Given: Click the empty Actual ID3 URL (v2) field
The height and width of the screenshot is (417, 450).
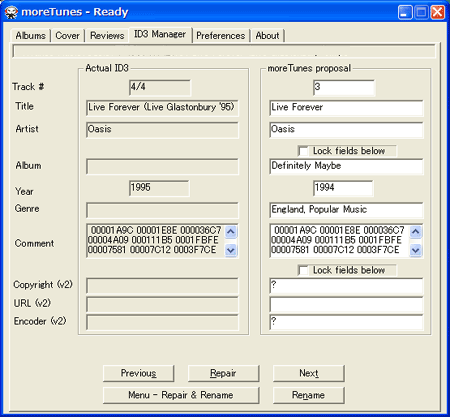Looking at the screenshot, I should tap(162, 305).
